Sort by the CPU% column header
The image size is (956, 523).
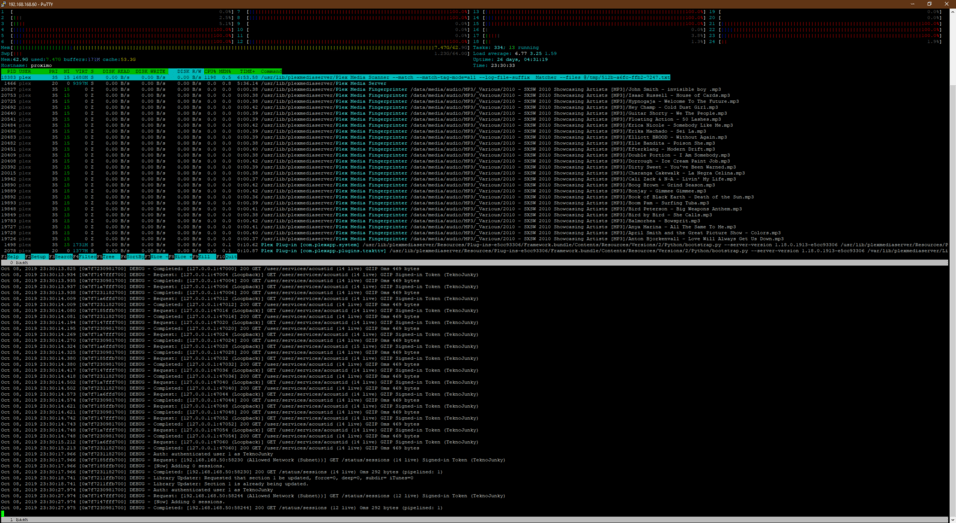point(211,71)
